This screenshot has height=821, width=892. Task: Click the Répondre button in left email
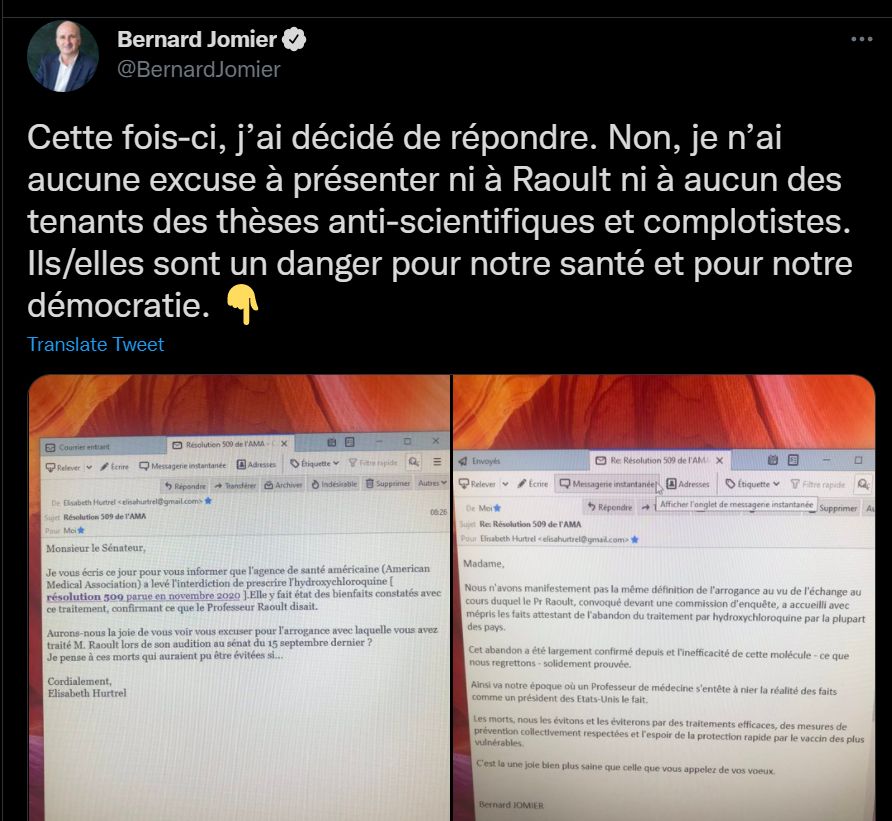[185, 486]
